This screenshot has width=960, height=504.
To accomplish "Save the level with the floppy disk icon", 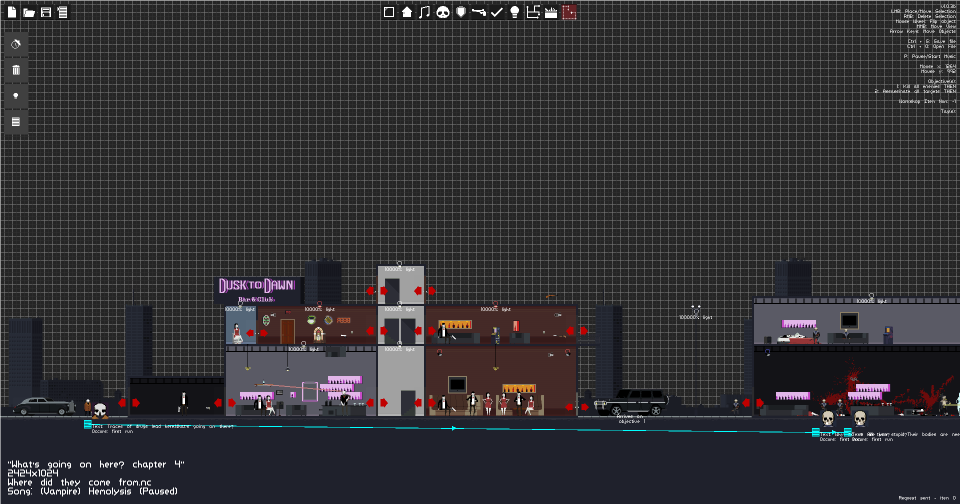I will point(46,12).
